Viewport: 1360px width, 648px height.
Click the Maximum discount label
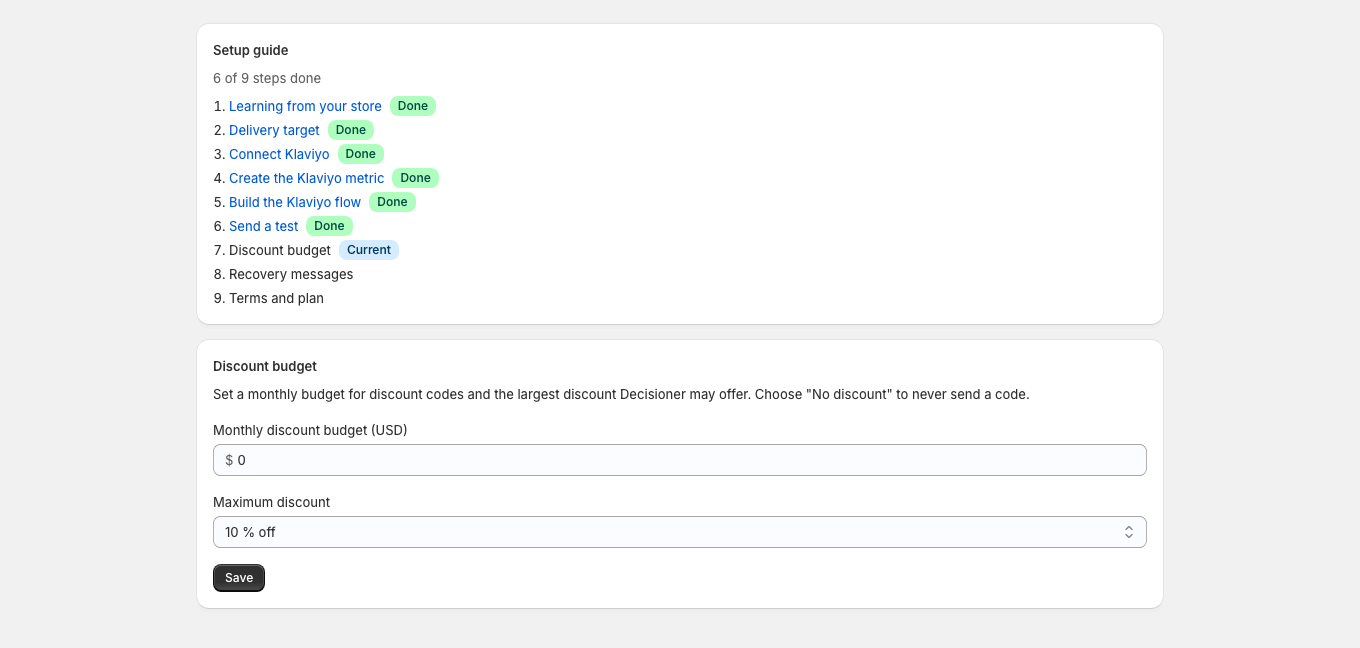pyautogui.click(x=271, y=502)
